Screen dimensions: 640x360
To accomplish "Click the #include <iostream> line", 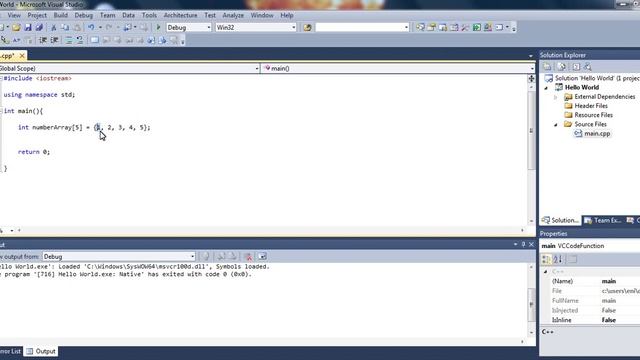I will click(x=38, y=78).
